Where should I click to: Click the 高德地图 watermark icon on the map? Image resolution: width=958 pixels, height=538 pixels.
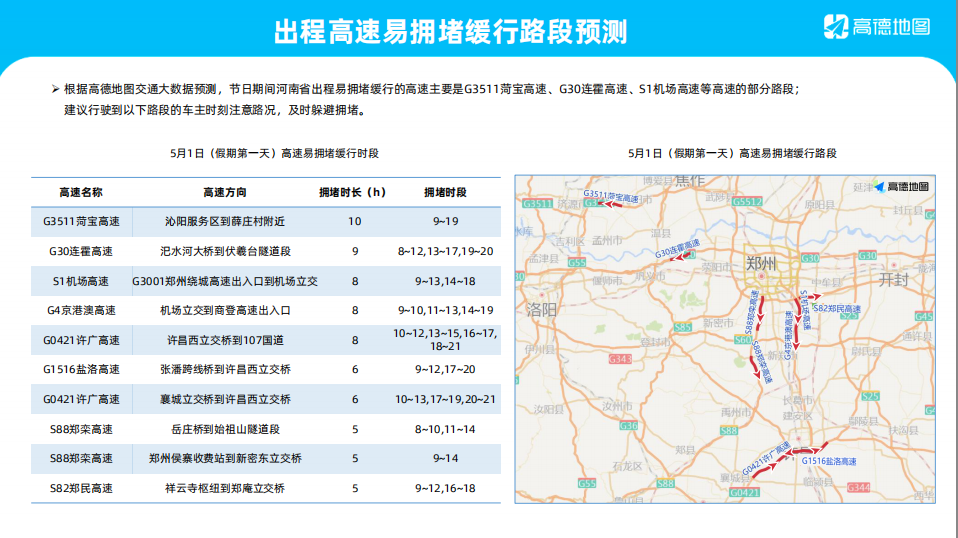point(880,187)
